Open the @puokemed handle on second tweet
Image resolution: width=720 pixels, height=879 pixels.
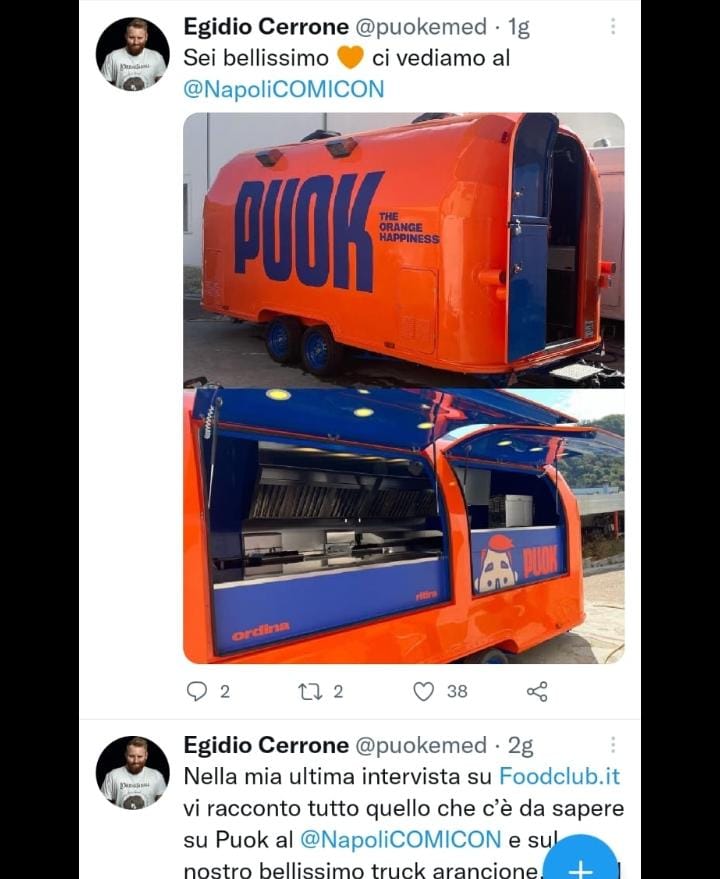tap(421, 745)
